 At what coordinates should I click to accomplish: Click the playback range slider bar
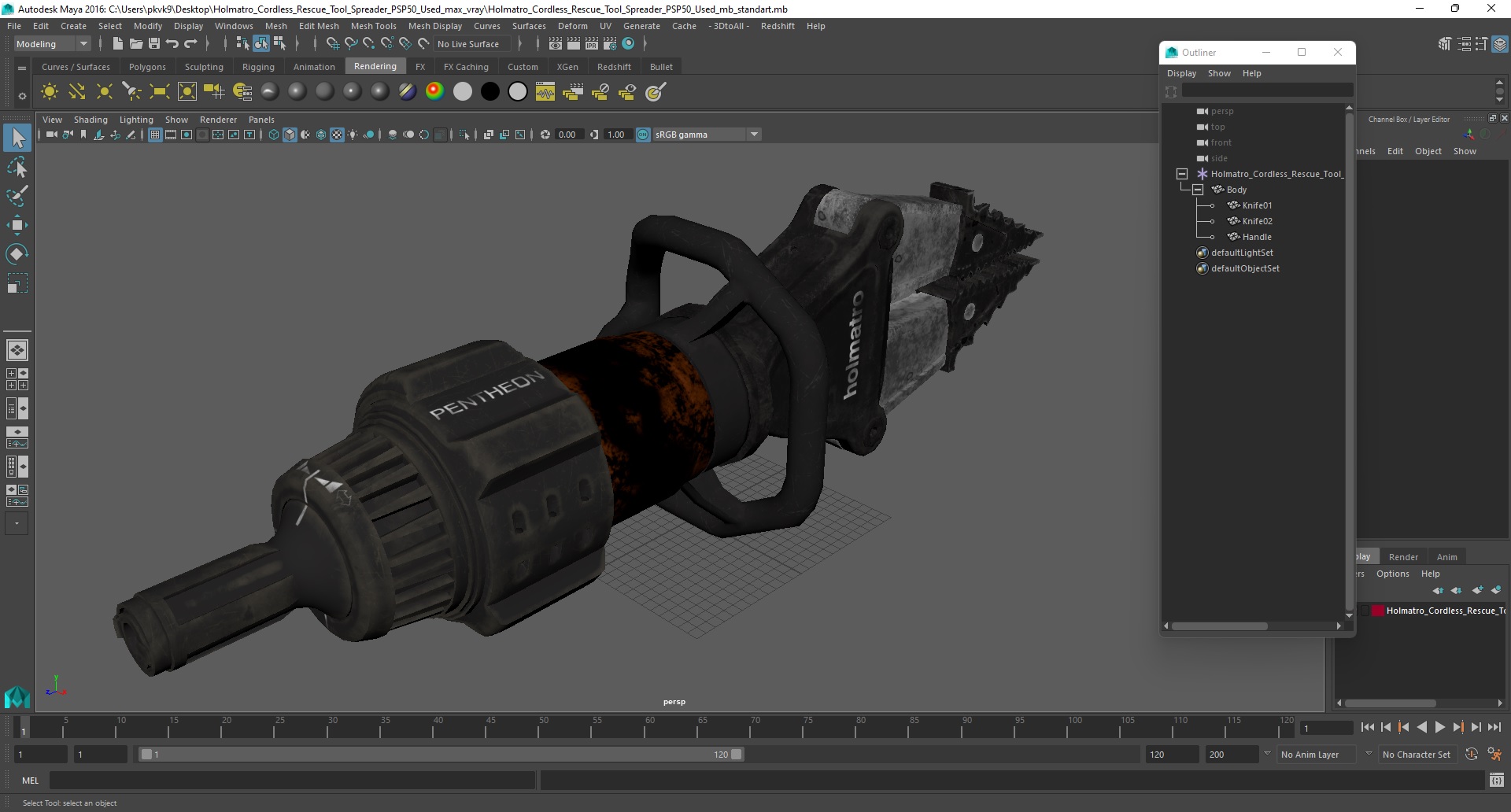(x=441, y=755)
